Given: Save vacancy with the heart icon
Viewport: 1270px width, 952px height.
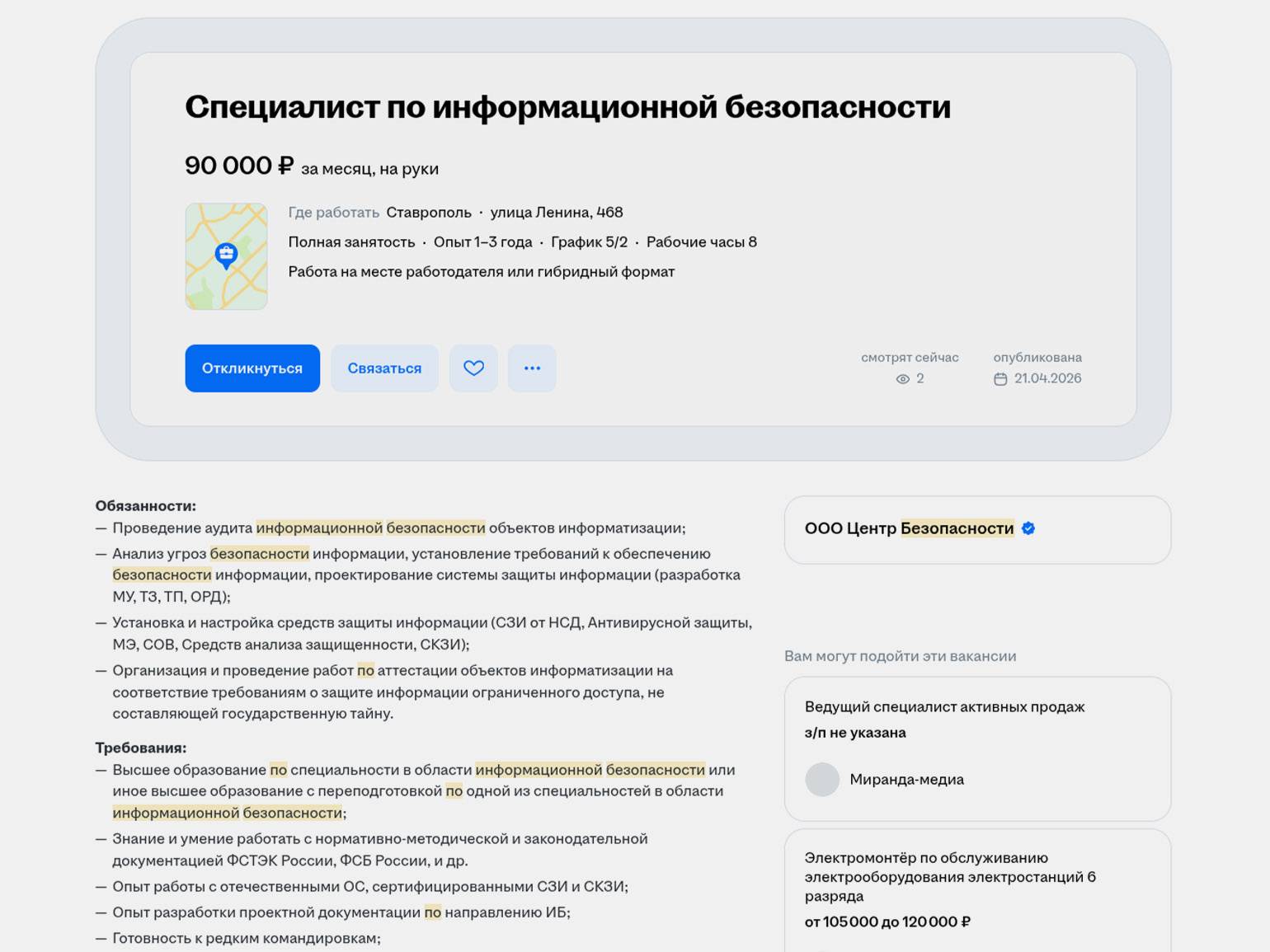Looking at the screenshot, I should [x=473, y=368].
